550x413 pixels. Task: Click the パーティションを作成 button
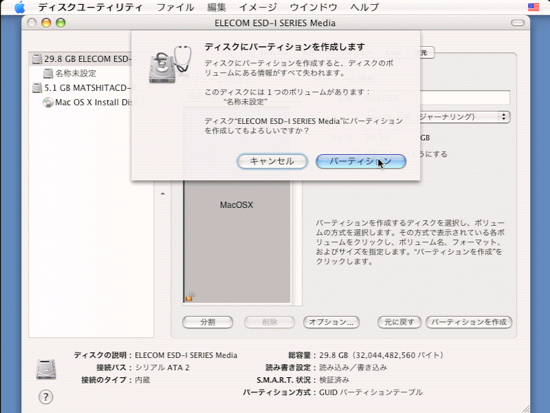pos(469,322)
